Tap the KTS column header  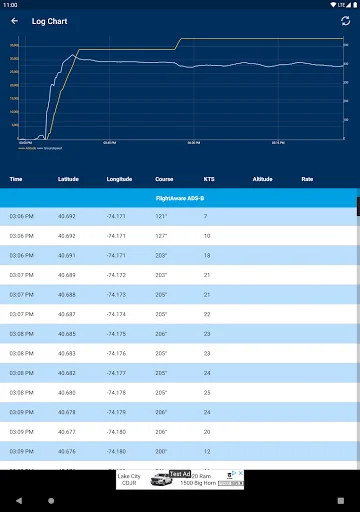coord(209,179)
